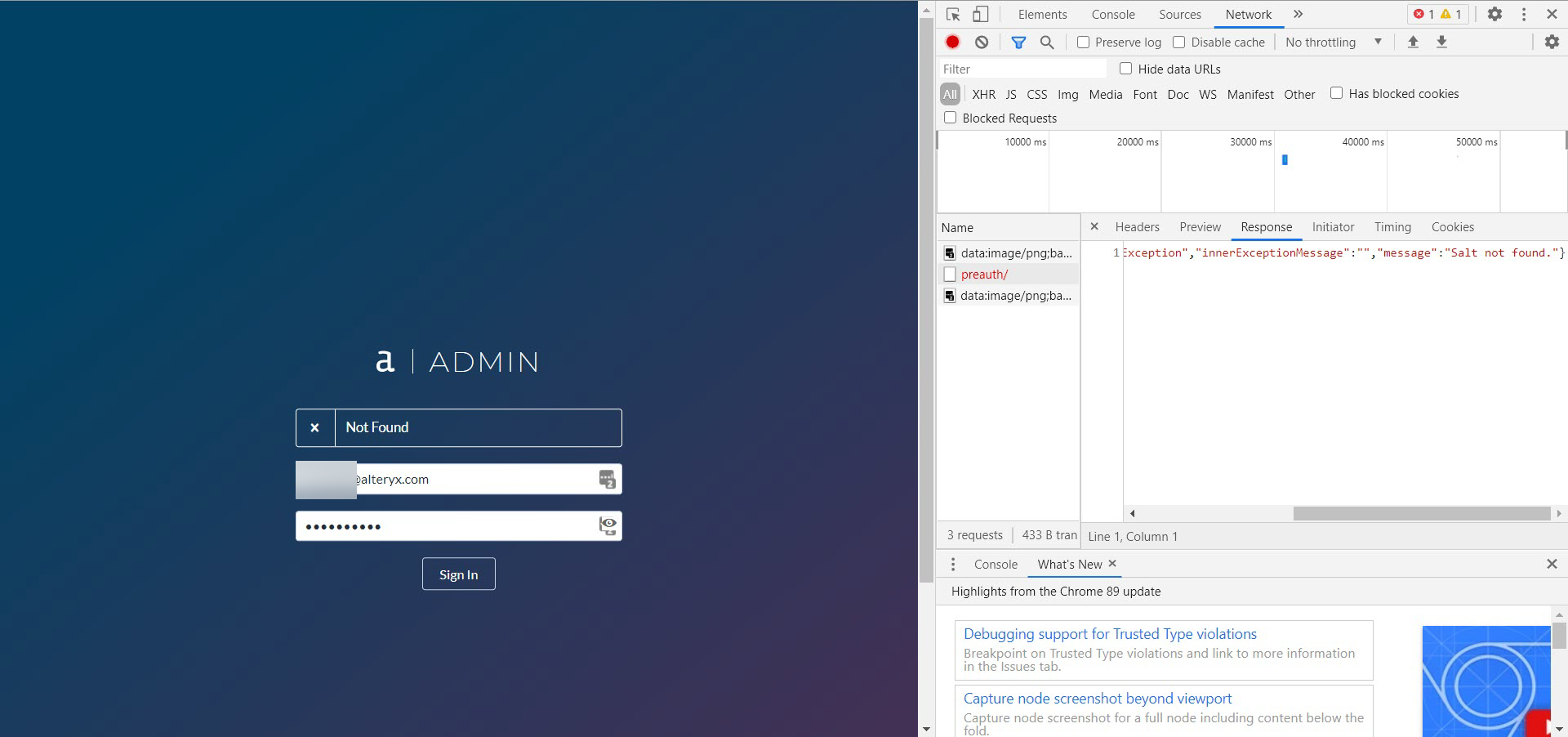Viewport: 1568px width, 737px height.
Task: Open the network settings gear
Action: [x=1551, y=42]
